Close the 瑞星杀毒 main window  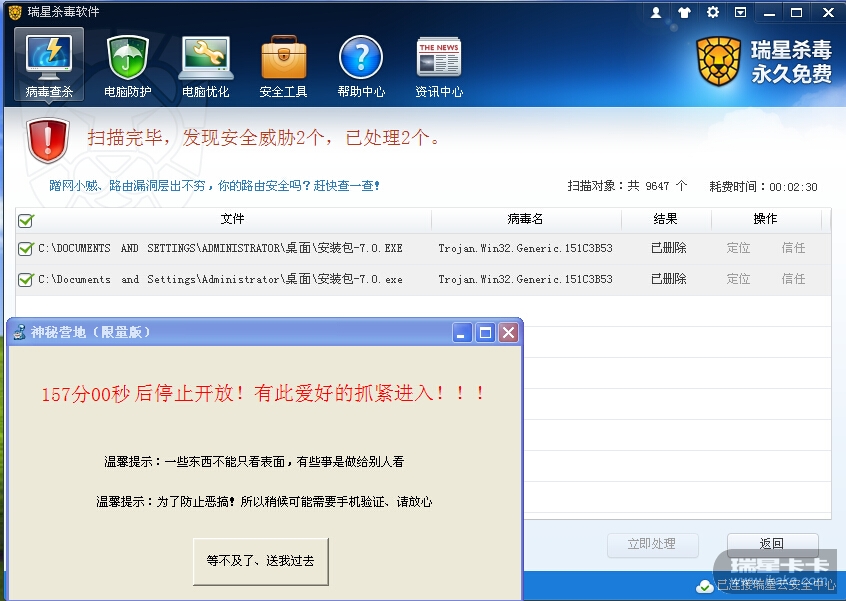(x=828, y=12)
